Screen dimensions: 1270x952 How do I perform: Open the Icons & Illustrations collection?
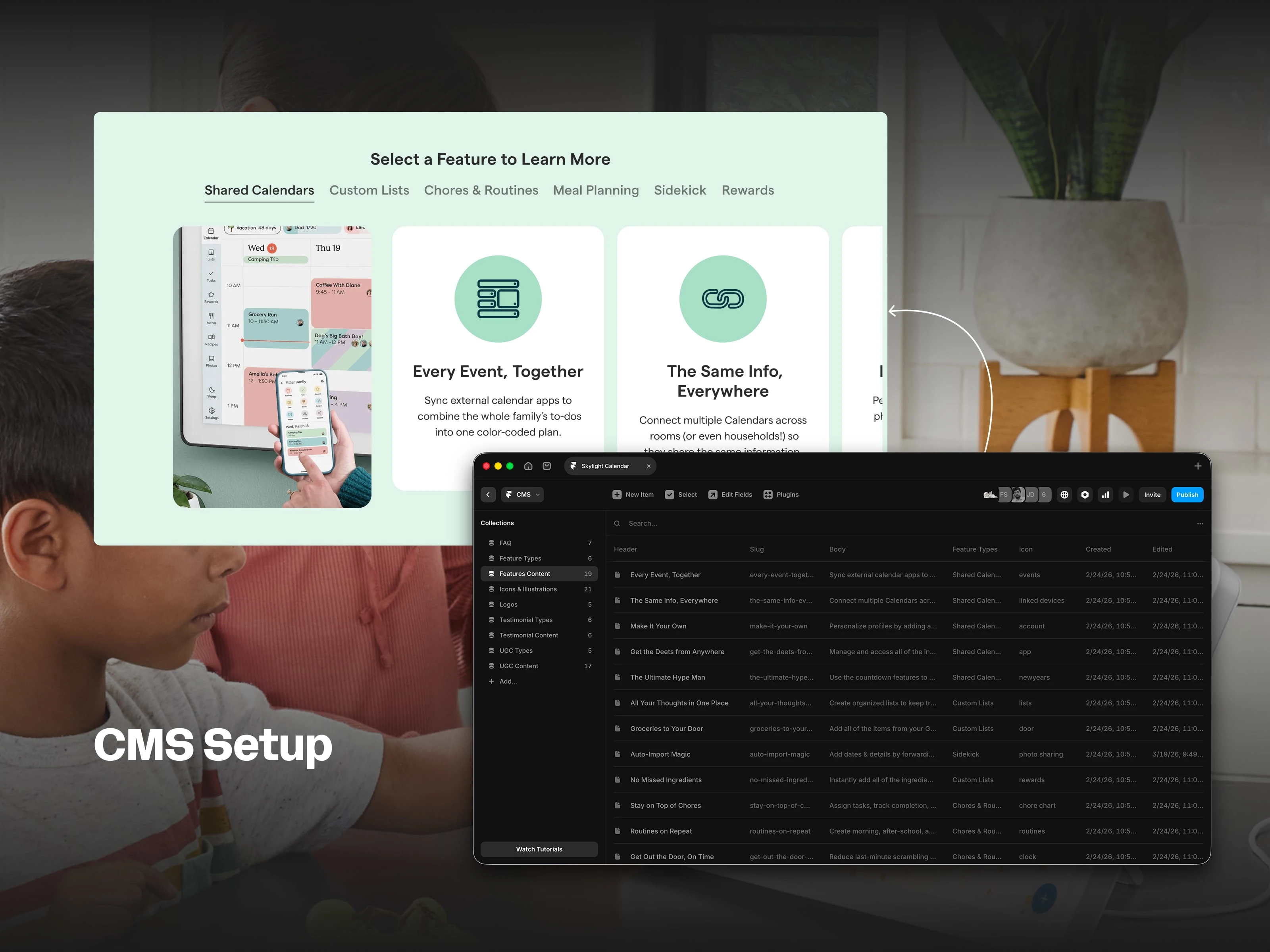click(527, 589)
